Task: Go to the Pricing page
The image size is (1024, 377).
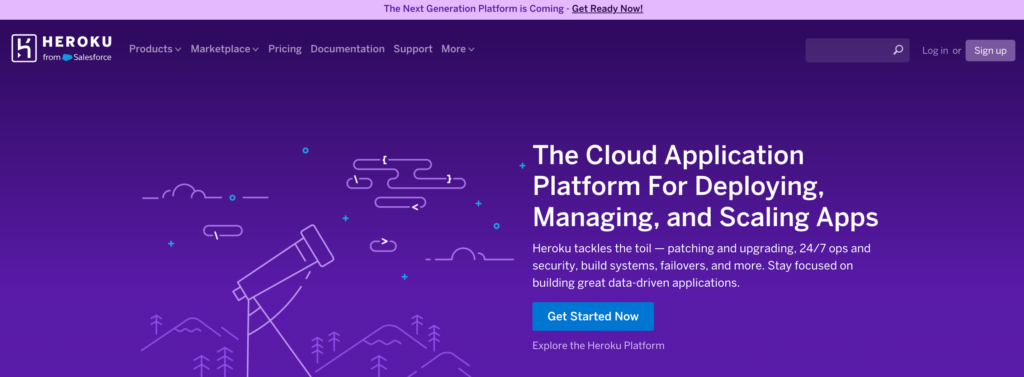Action: pyautogui.click(x=285, y=49)
